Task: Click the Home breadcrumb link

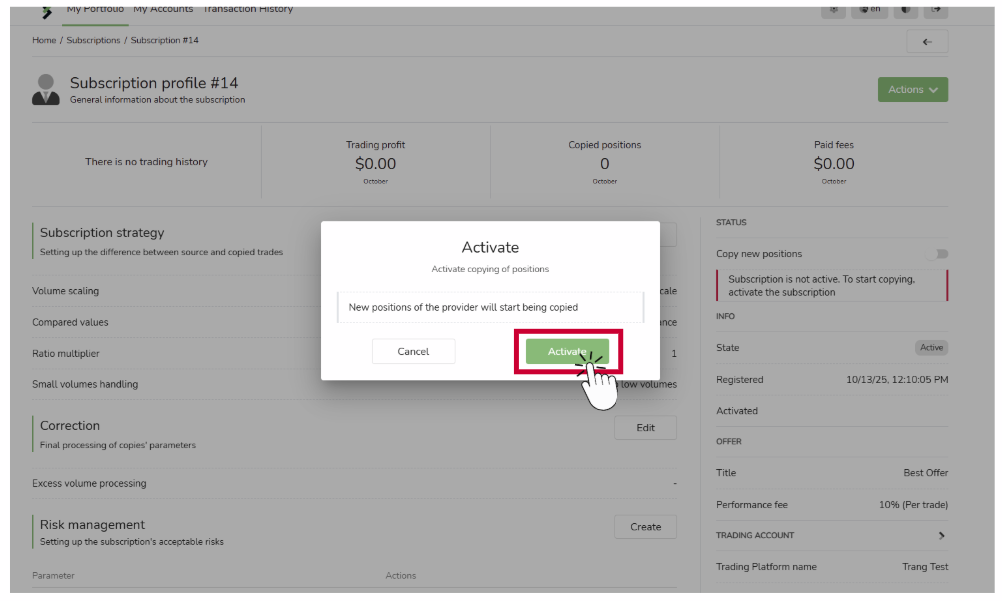Action: pyautogui.click(x=44, y=41)
